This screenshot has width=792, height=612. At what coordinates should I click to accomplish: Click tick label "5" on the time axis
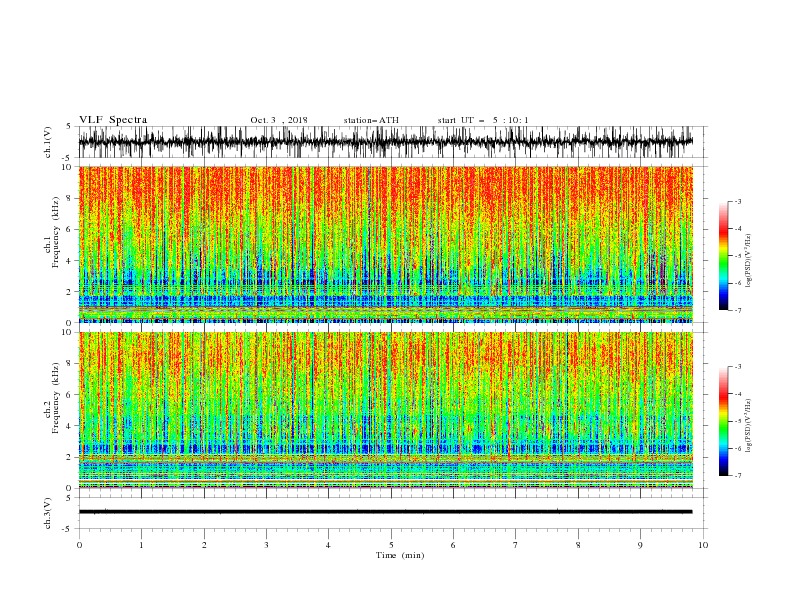[391, 545]
